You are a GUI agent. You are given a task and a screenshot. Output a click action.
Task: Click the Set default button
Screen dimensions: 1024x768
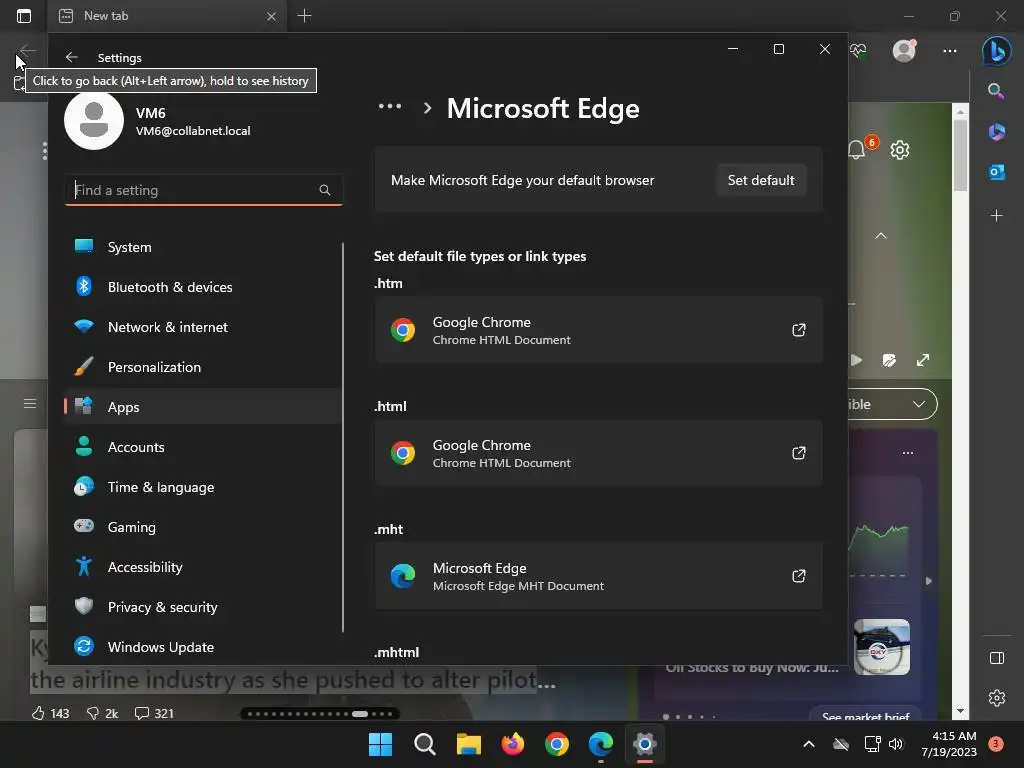click(761, 180)
